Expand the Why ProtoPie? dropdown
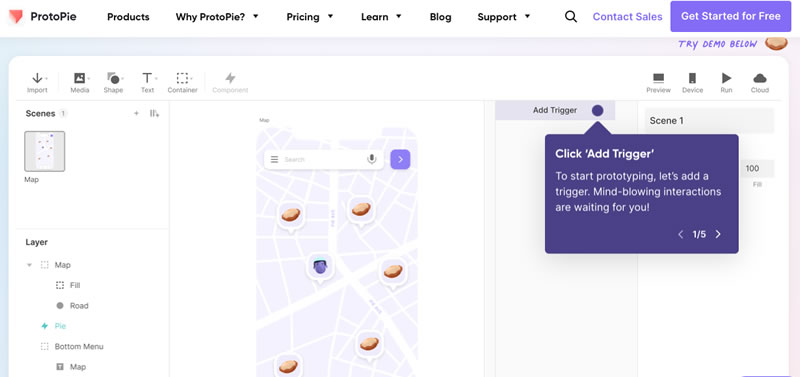Screen dimensions: 800x377 pos(217,17)
